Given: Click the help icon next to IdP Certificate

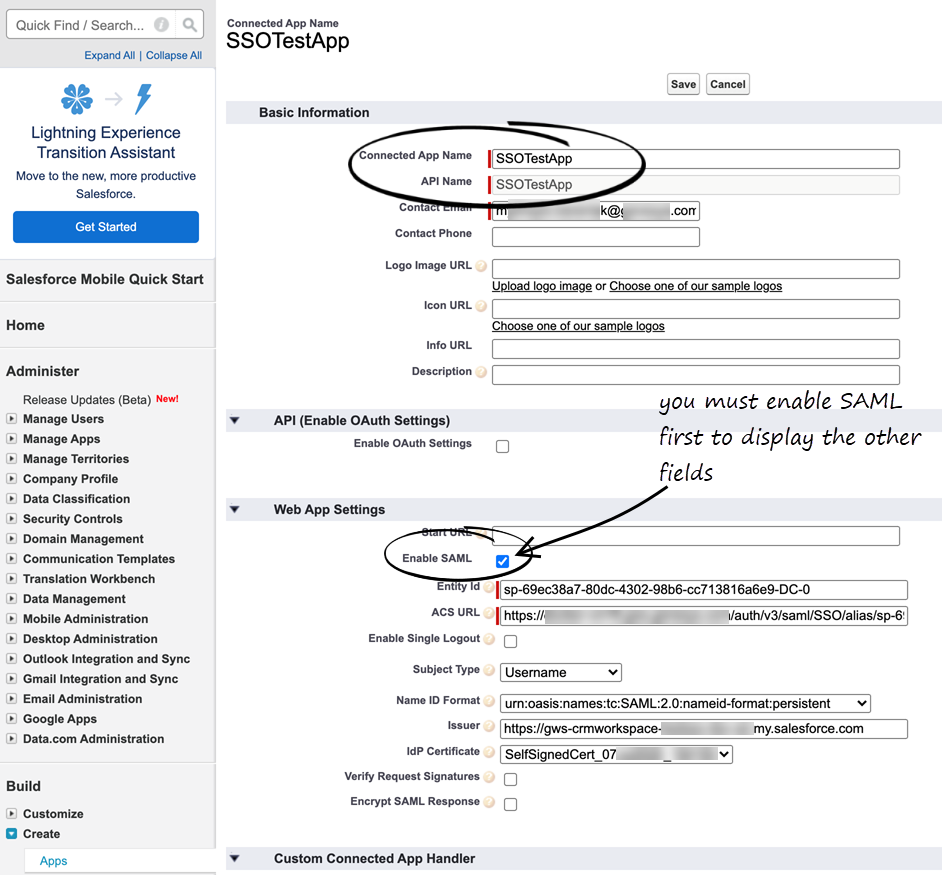Looking at the screenshot, I should pyautogui.click(x=491, y=752).
